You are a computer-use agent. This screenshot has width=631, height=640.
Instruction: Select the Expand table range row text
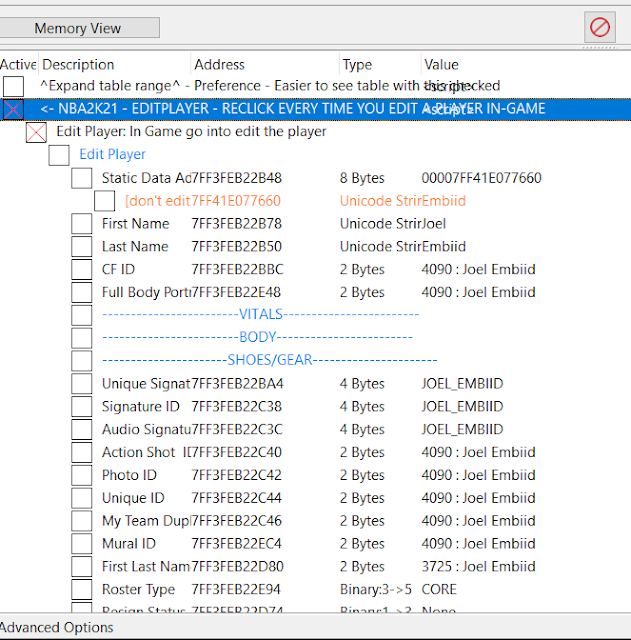coord(270,86)
